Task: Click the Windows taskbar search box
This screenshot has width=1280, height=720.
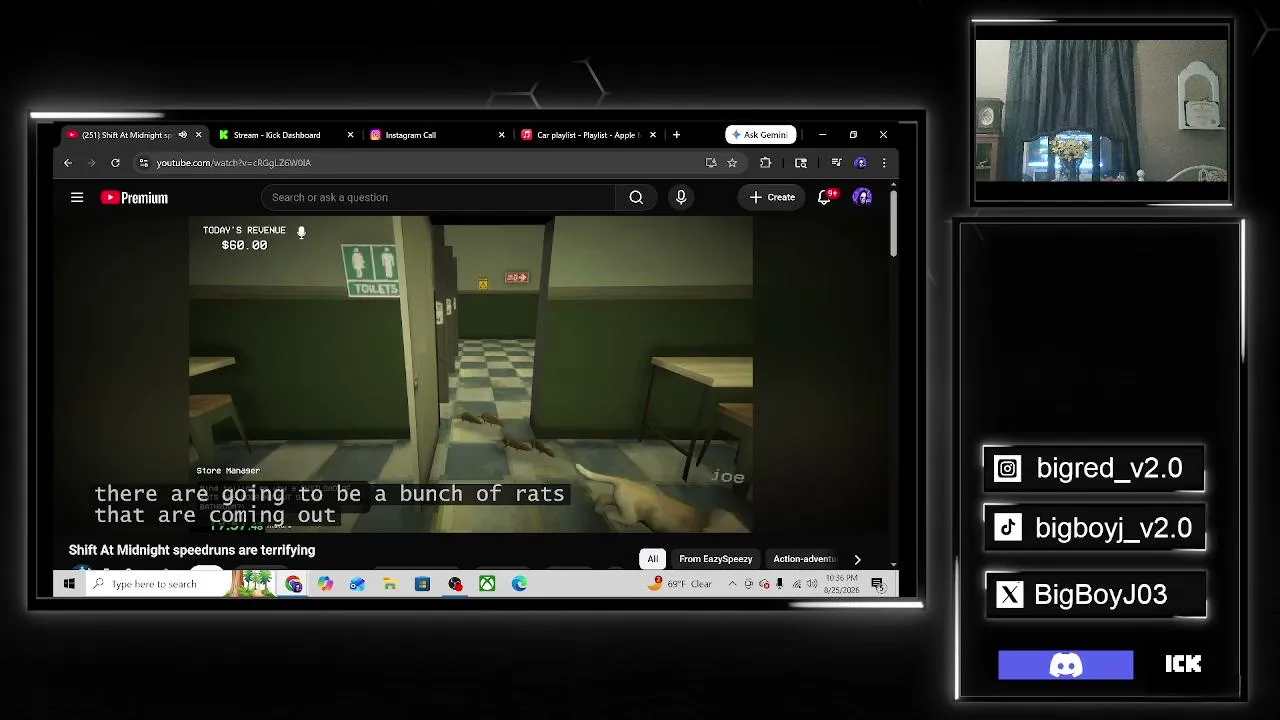Action: [x=157, y=584]
